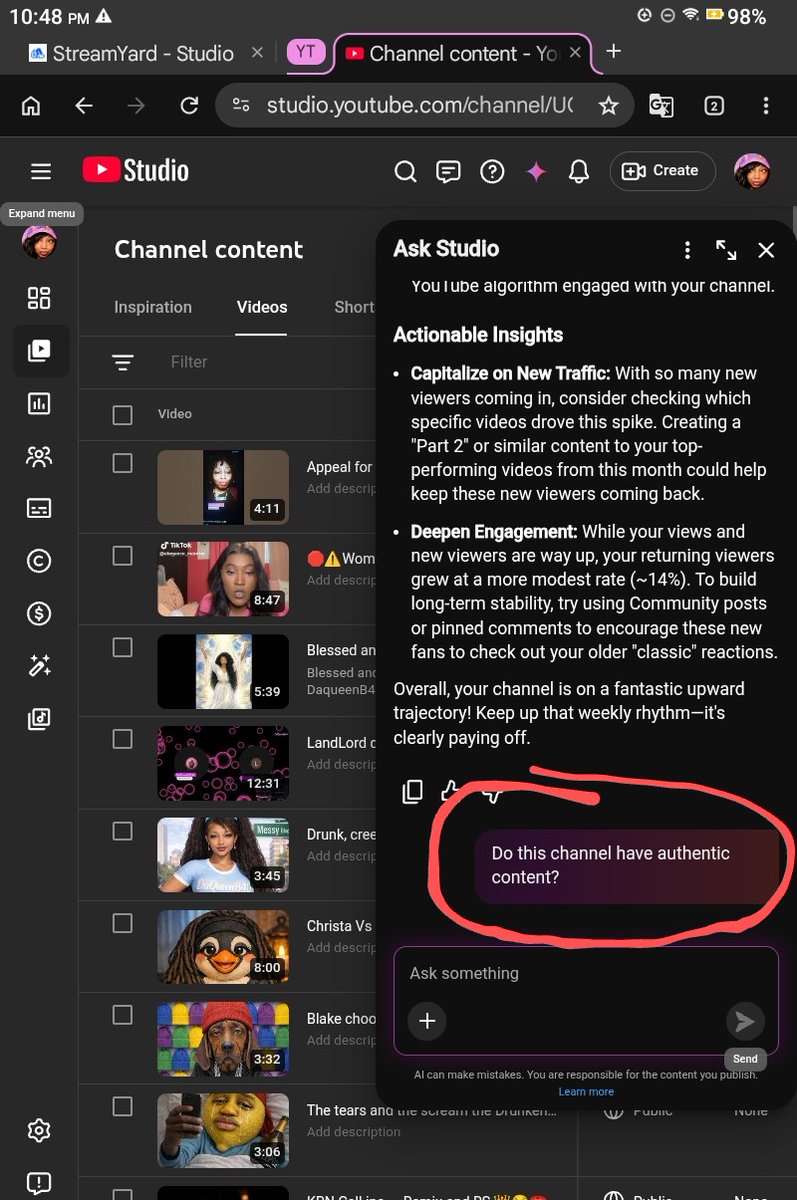This screenshot has height=1200, width=797.
Task: Check the box for the 3:06 video
Action: (122, 1106)
